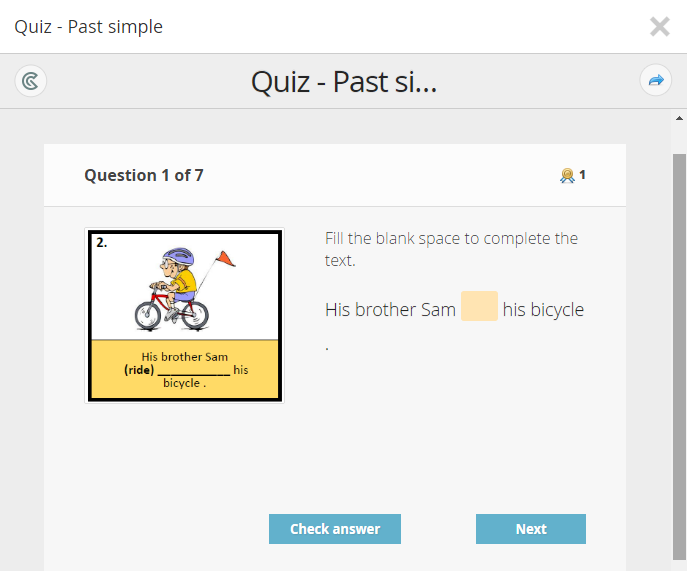Click the score number beside the medal

582,175
